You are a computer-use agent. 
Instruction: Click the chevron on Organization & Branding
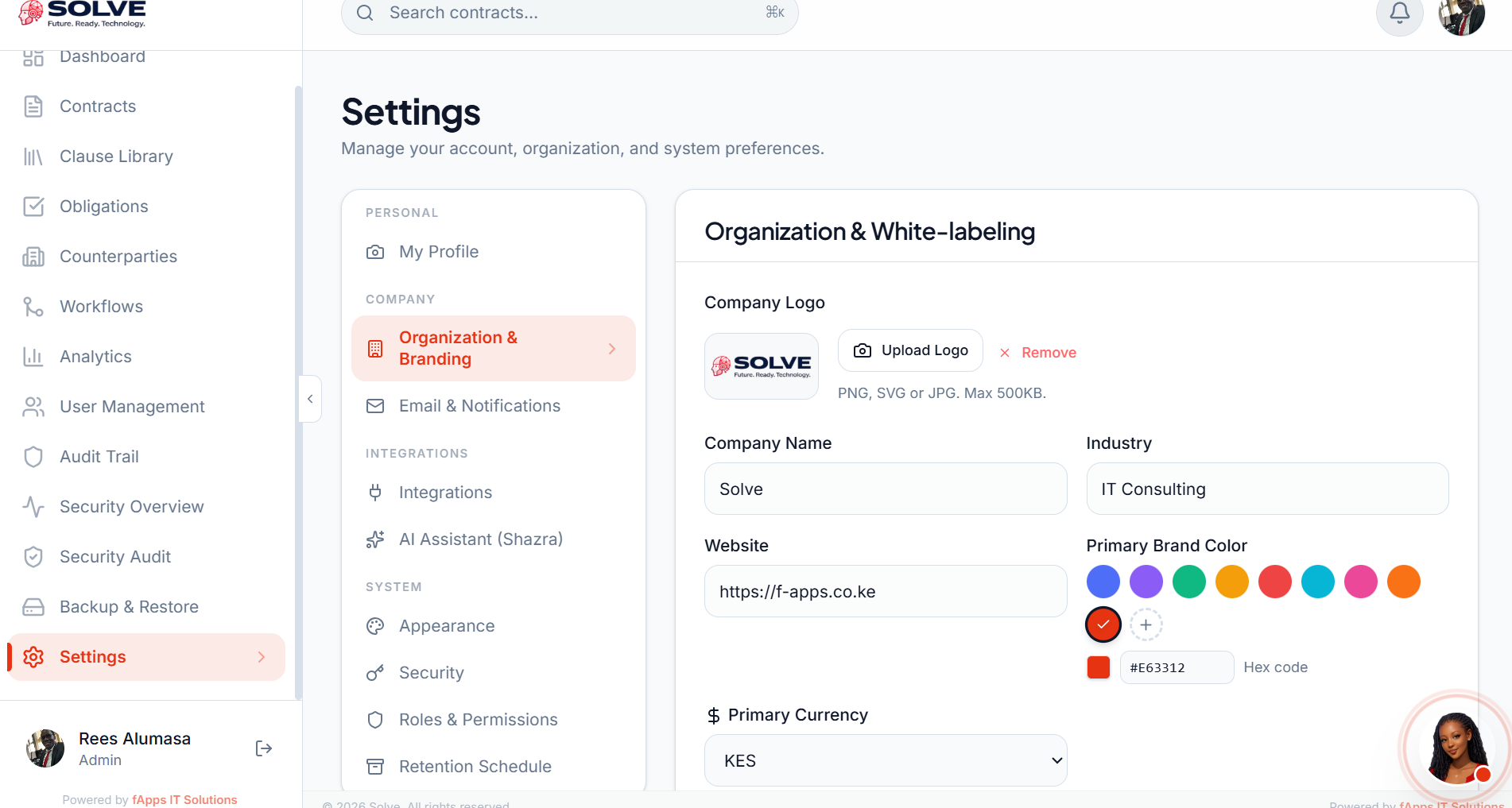611,349
